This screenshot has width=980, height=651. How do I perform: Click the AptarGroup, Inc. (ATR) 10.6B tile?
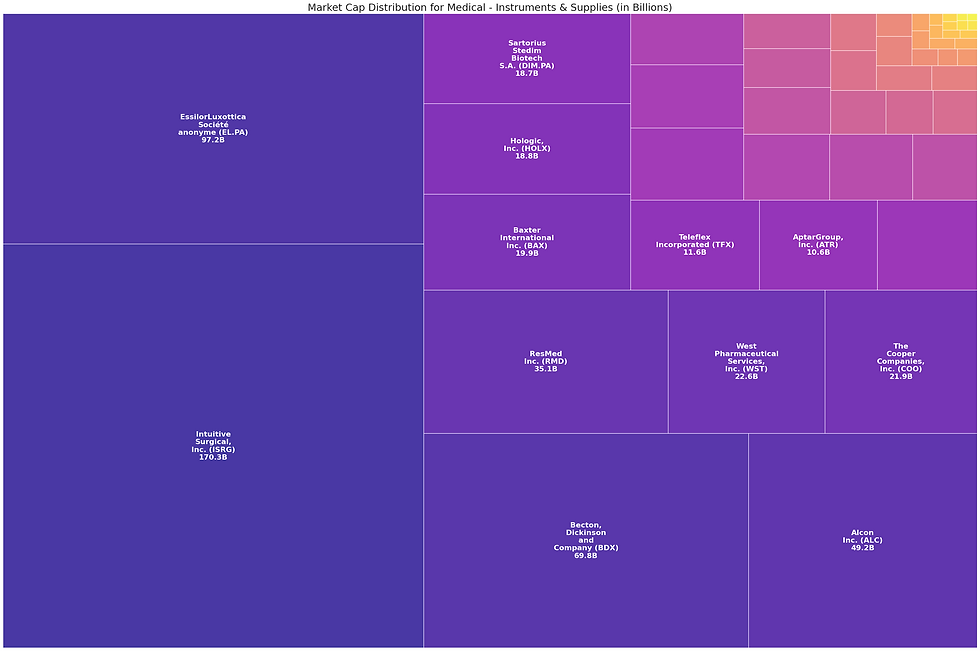click(818, 245)
